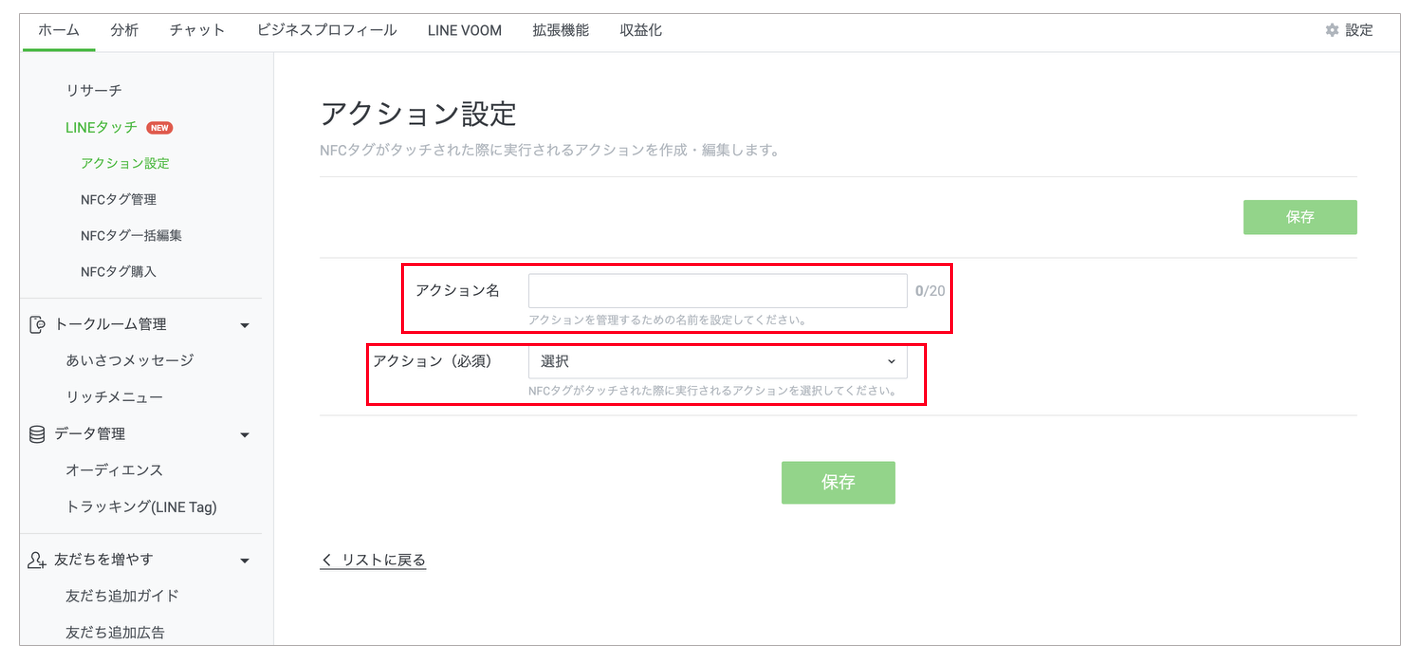The width and height of the screenshot is (1419, 670).
Task: Switch to the 分析 tab
Action: (125, 30)
